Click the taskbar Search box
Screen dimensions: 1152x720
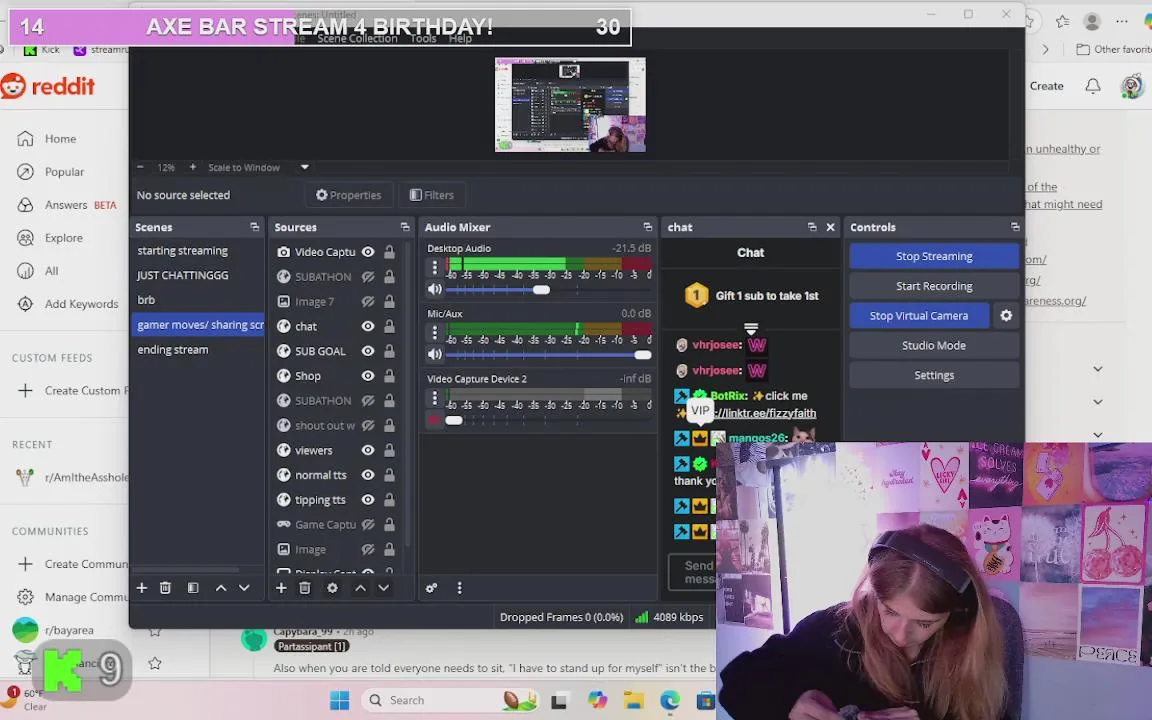(448, 700)
